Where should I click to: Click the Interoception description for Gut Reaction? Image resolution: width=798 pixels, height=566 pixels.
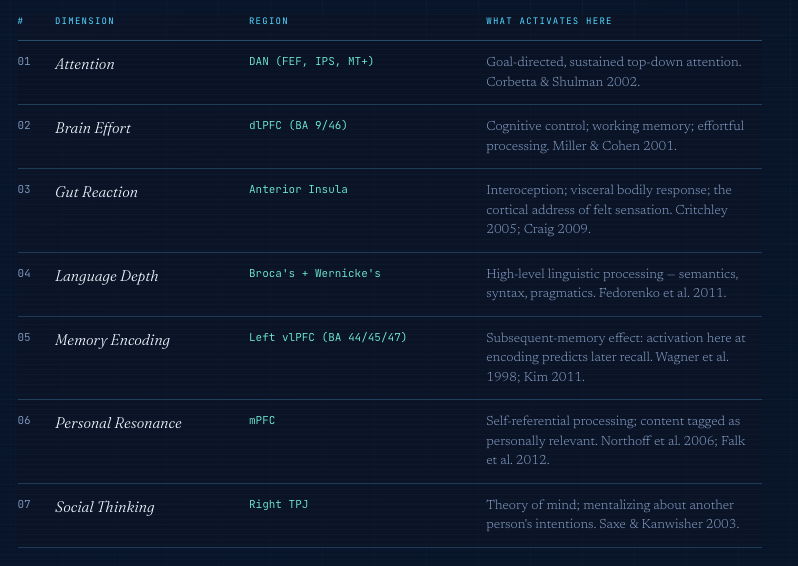click(609, 210)
